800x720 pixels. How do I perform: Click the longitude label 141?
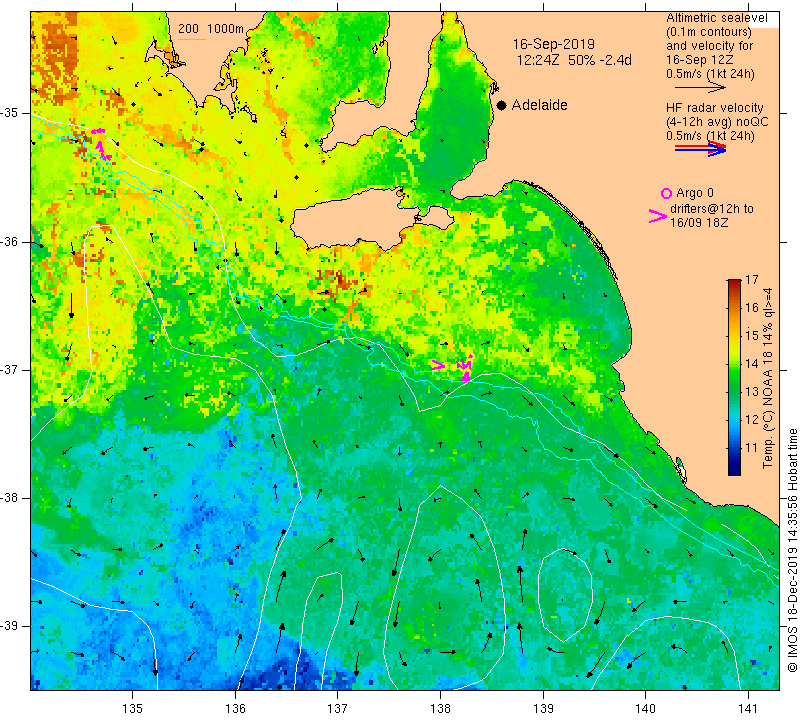748,708
